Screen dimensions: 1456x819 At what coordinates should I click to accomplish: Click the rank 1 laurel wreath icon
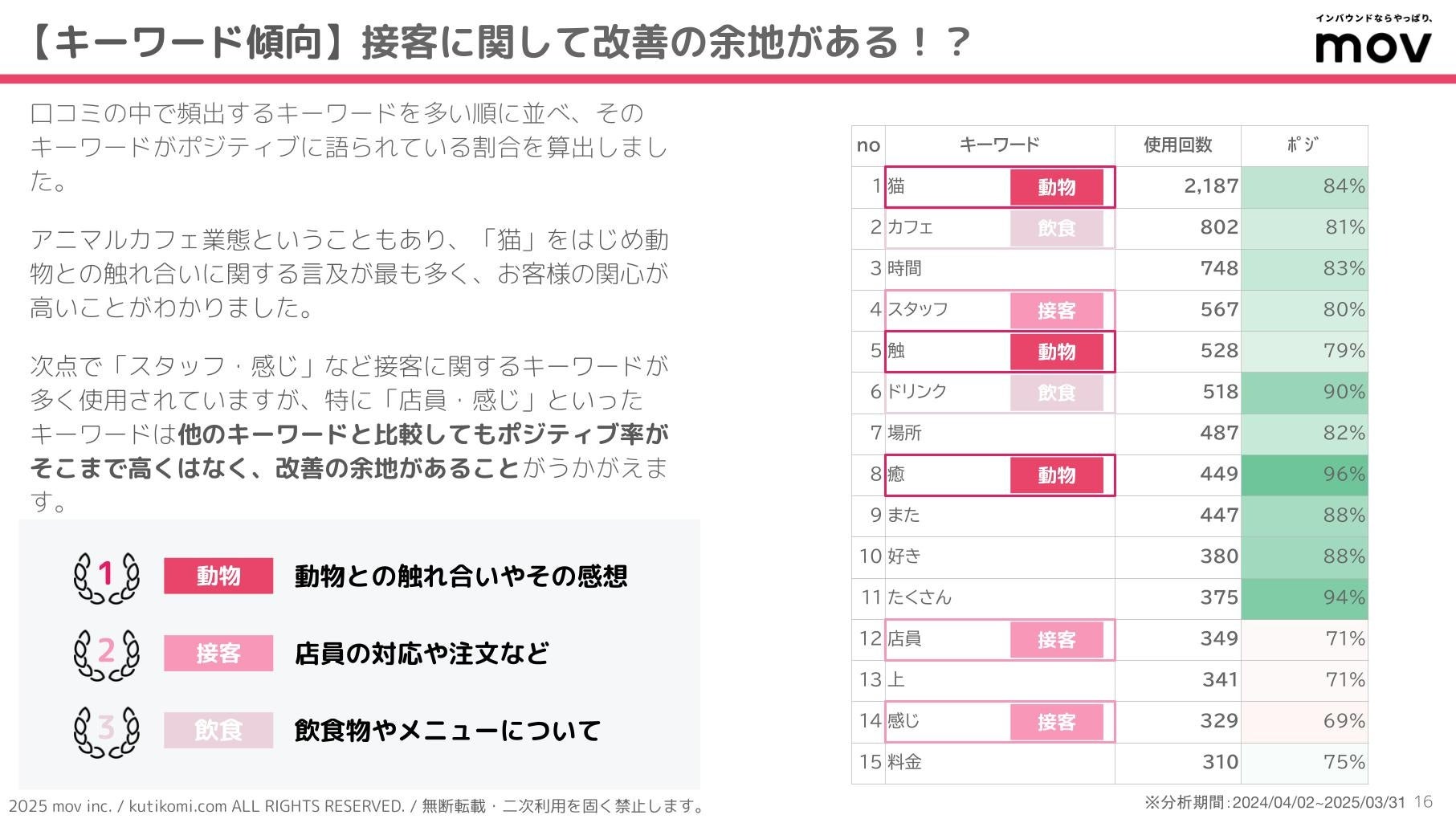(x=106, y=576)
